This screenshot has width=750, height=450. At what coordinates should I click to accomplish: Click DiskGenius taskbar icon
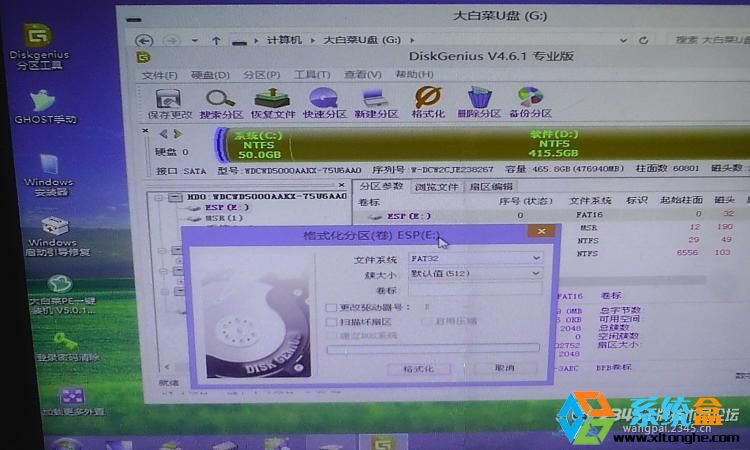click(x=383, y=443)
